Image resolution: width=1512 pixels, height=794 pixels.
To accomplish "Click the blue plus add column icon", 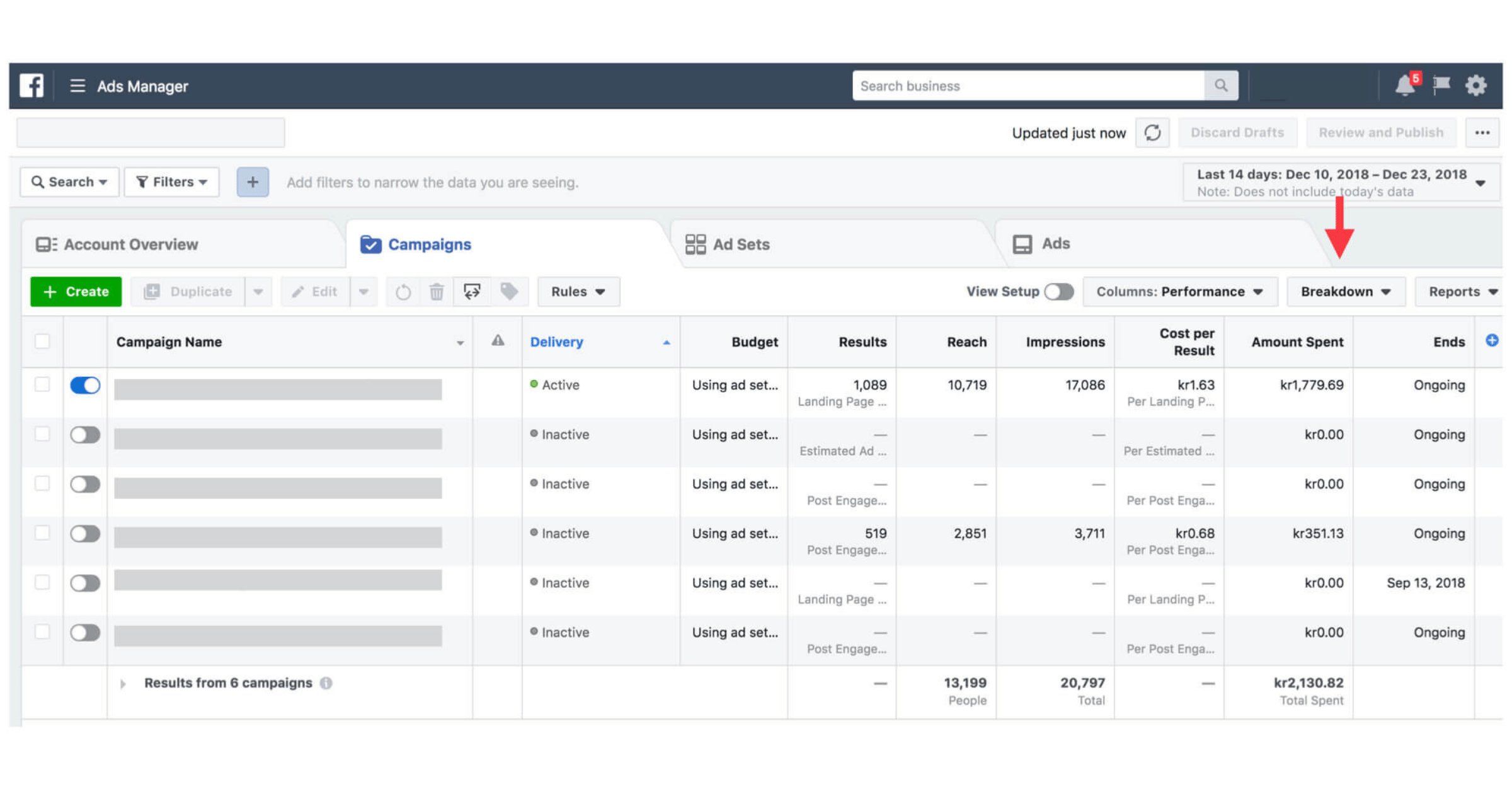I will coord(1492,340).
